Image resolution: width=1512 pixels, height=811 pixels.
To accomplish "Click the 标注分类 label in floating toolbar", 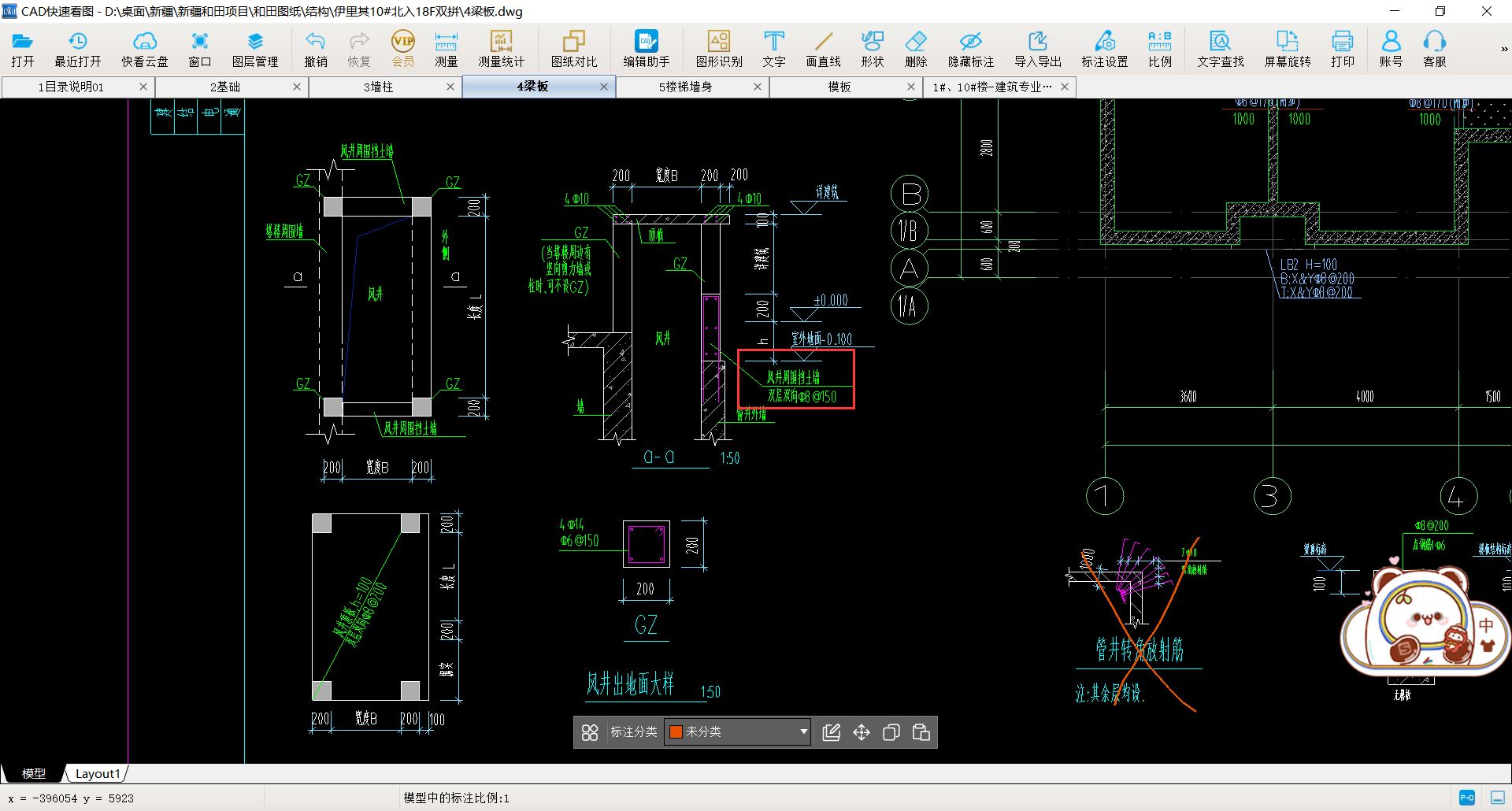I will [x=634, y=732].
